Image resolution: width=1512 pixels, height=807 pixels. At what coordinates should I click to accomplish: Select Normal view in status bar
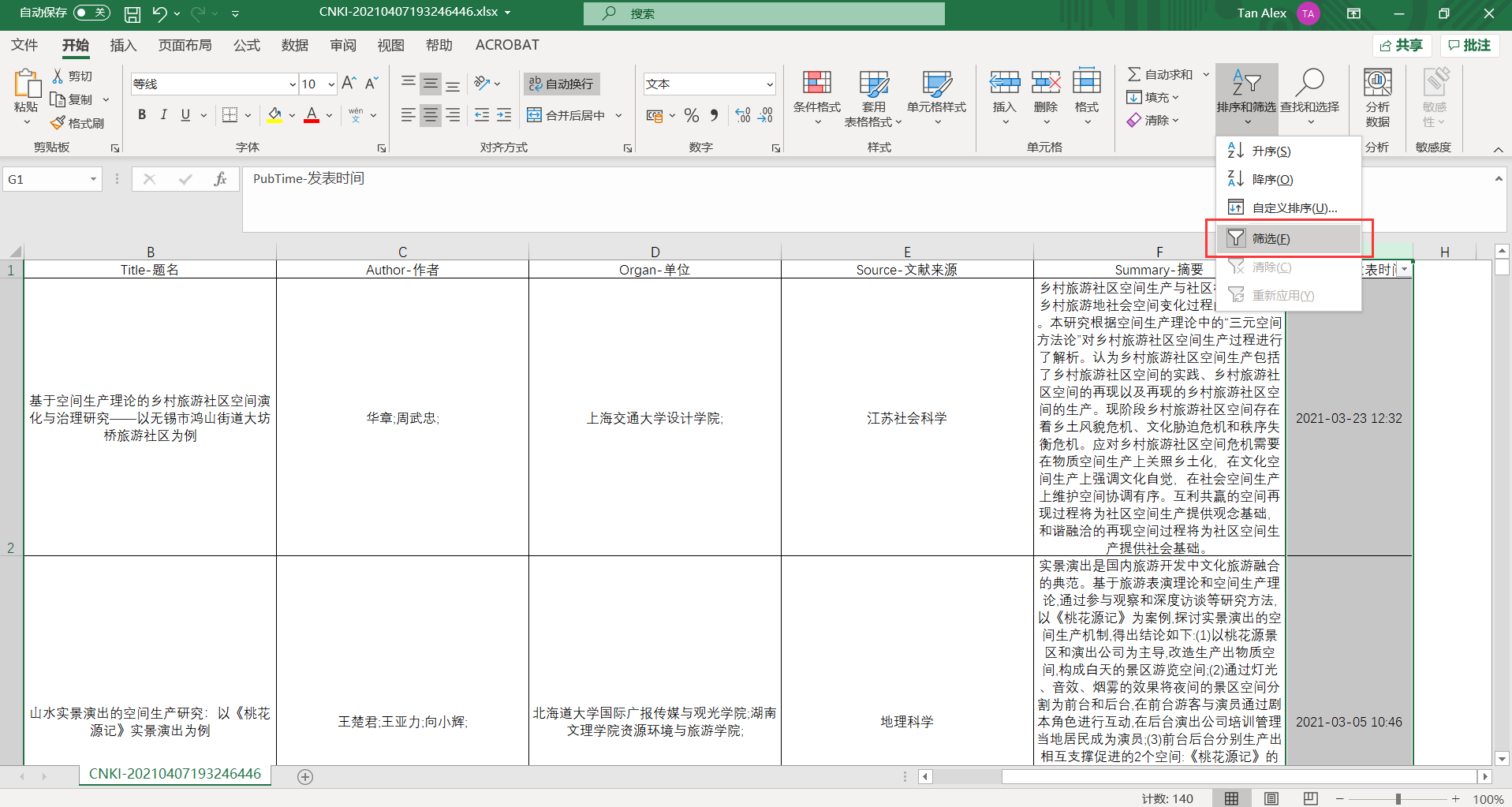tap(1231, 799)
